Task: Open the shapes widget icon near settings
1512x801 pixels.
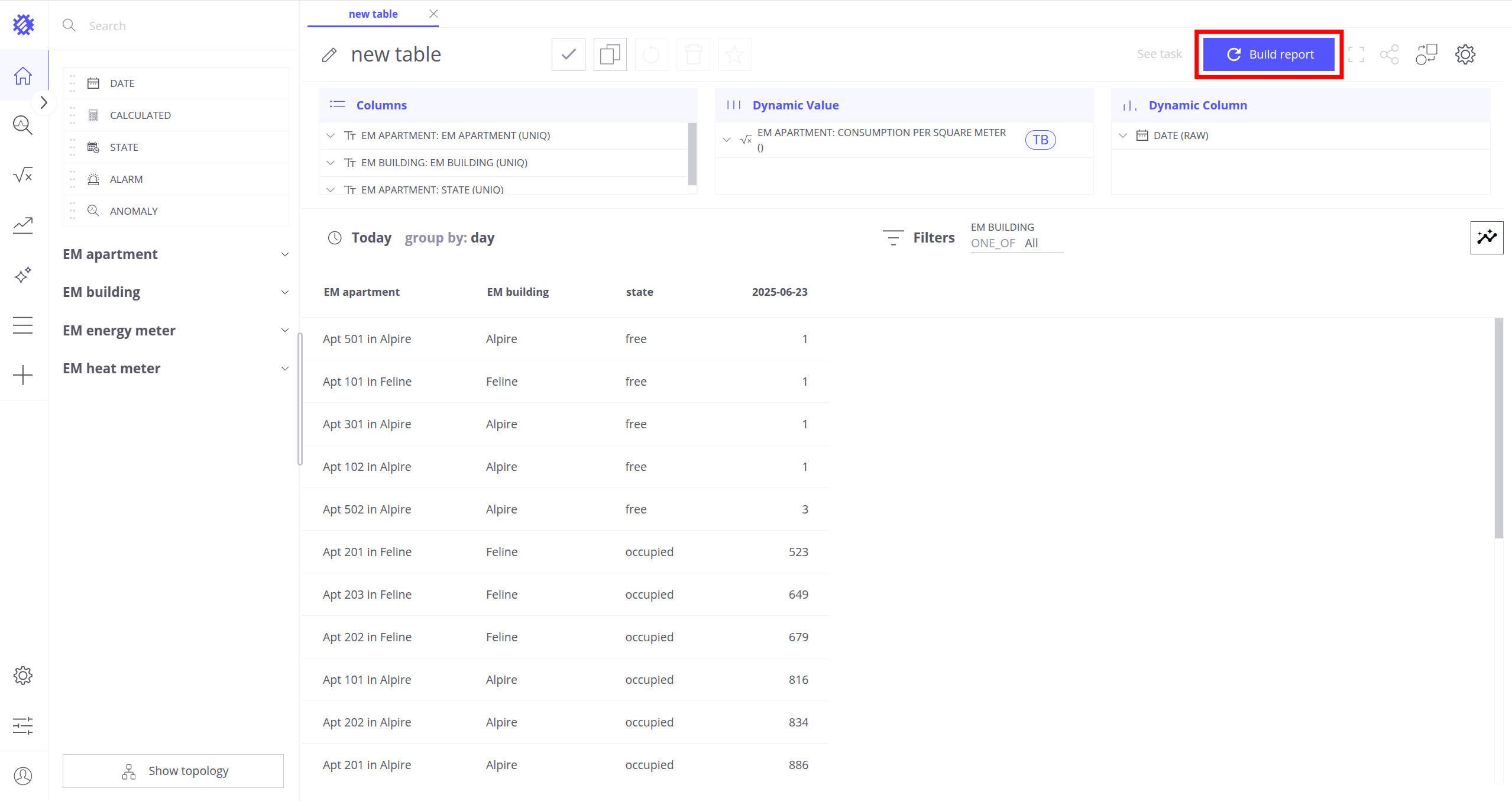Action: point(1426,54)
